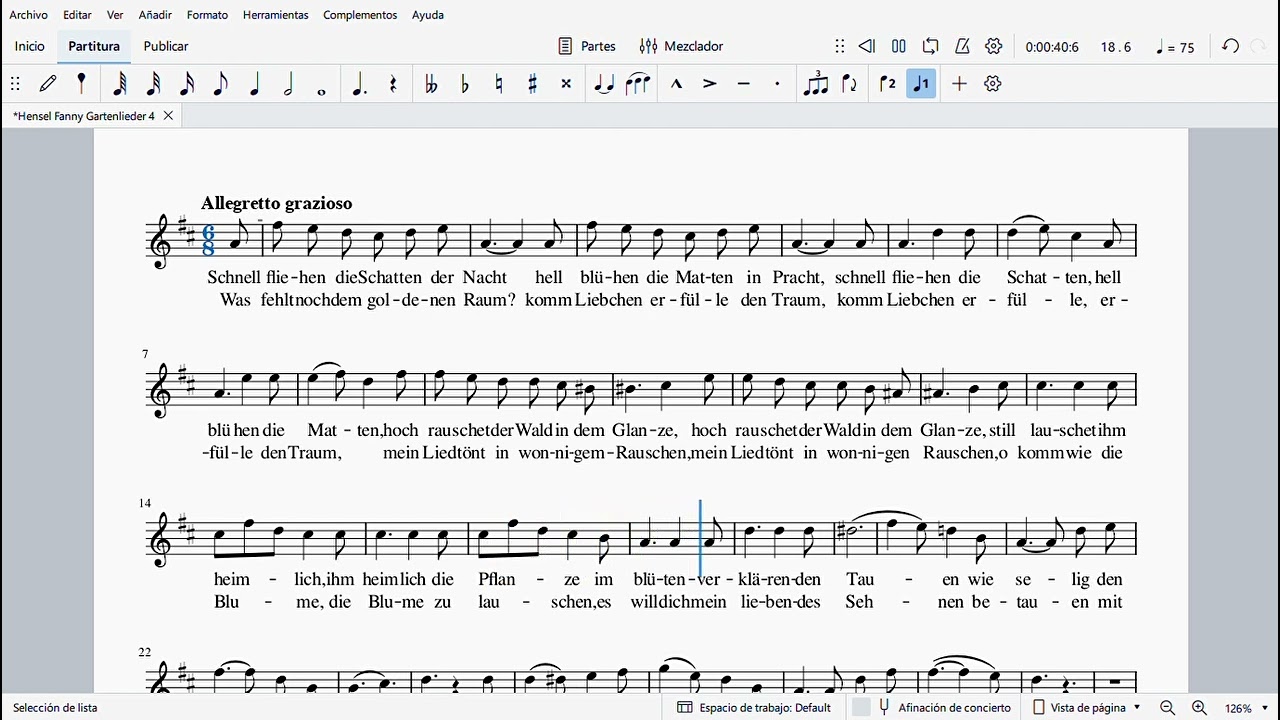Open the Vista de página dropdown

[x=1086, y=707]
